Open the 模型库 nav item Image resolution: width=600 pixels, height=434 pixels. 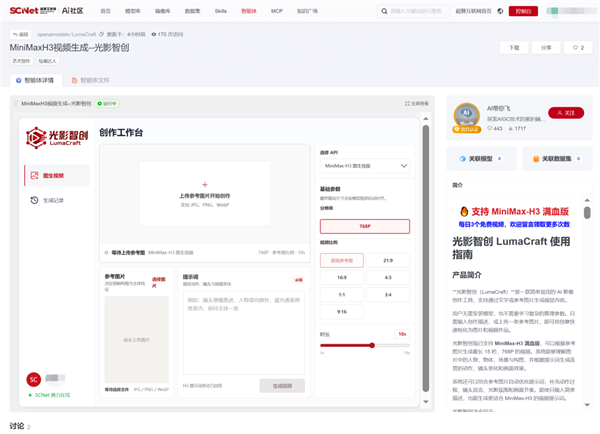pos(132,11)
